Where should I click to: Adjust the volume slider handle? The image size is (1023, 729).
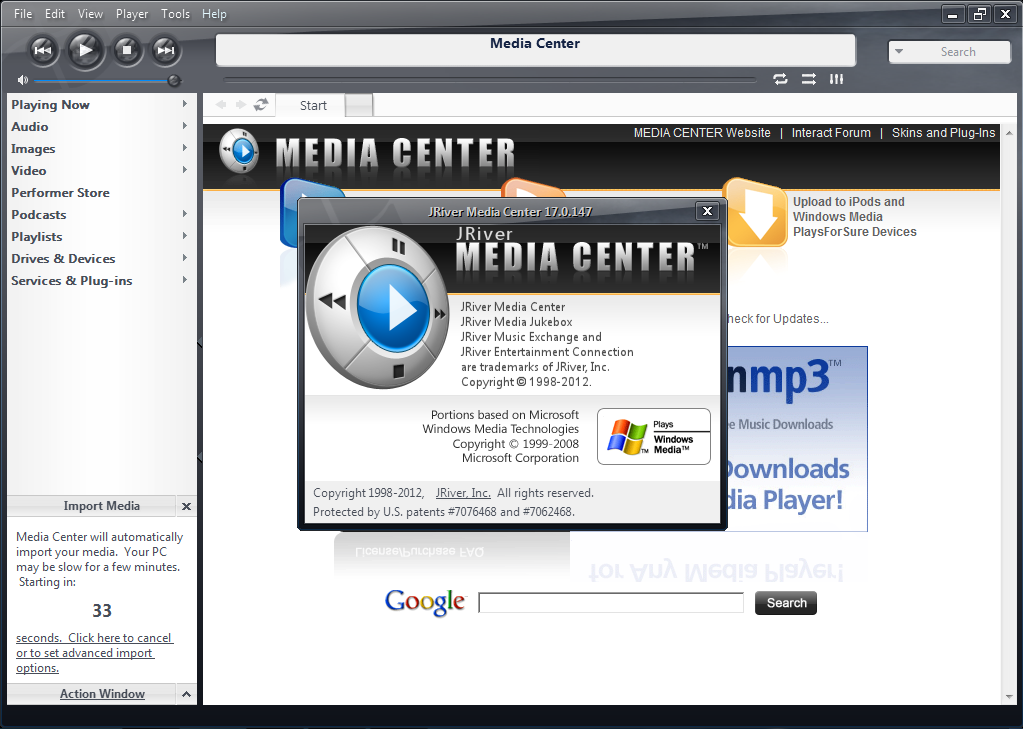174,80
